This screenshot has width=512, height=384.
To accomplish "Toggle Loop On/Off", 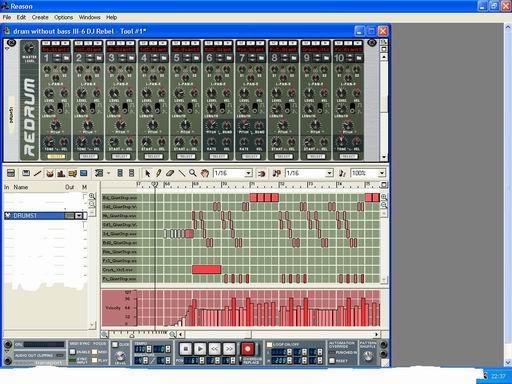I will (269, 345).
